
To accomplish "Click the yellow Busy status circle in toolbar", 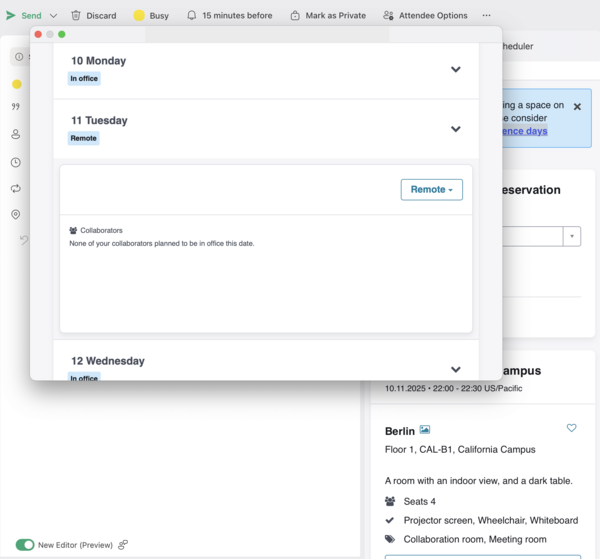I will 139,16.
